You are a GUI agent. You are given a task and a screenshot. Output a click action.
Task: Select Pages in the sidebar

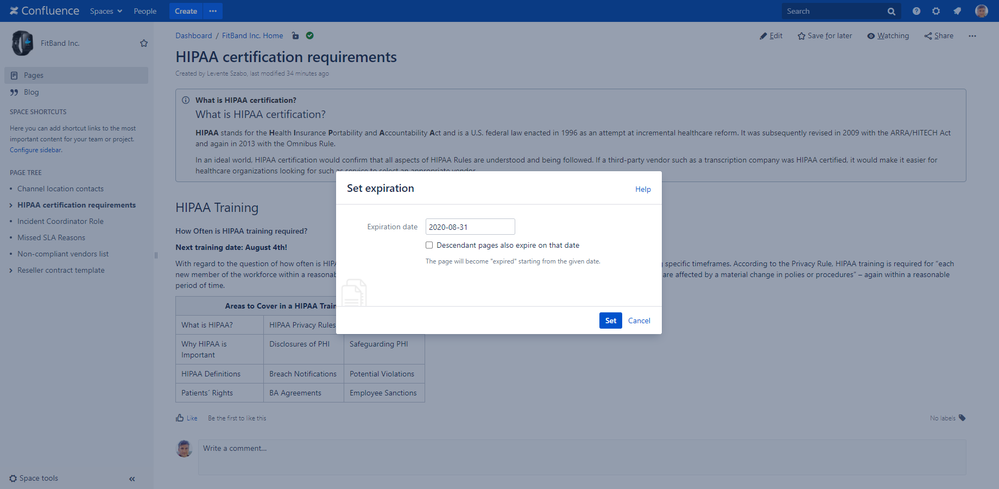(x=33, y=75)
